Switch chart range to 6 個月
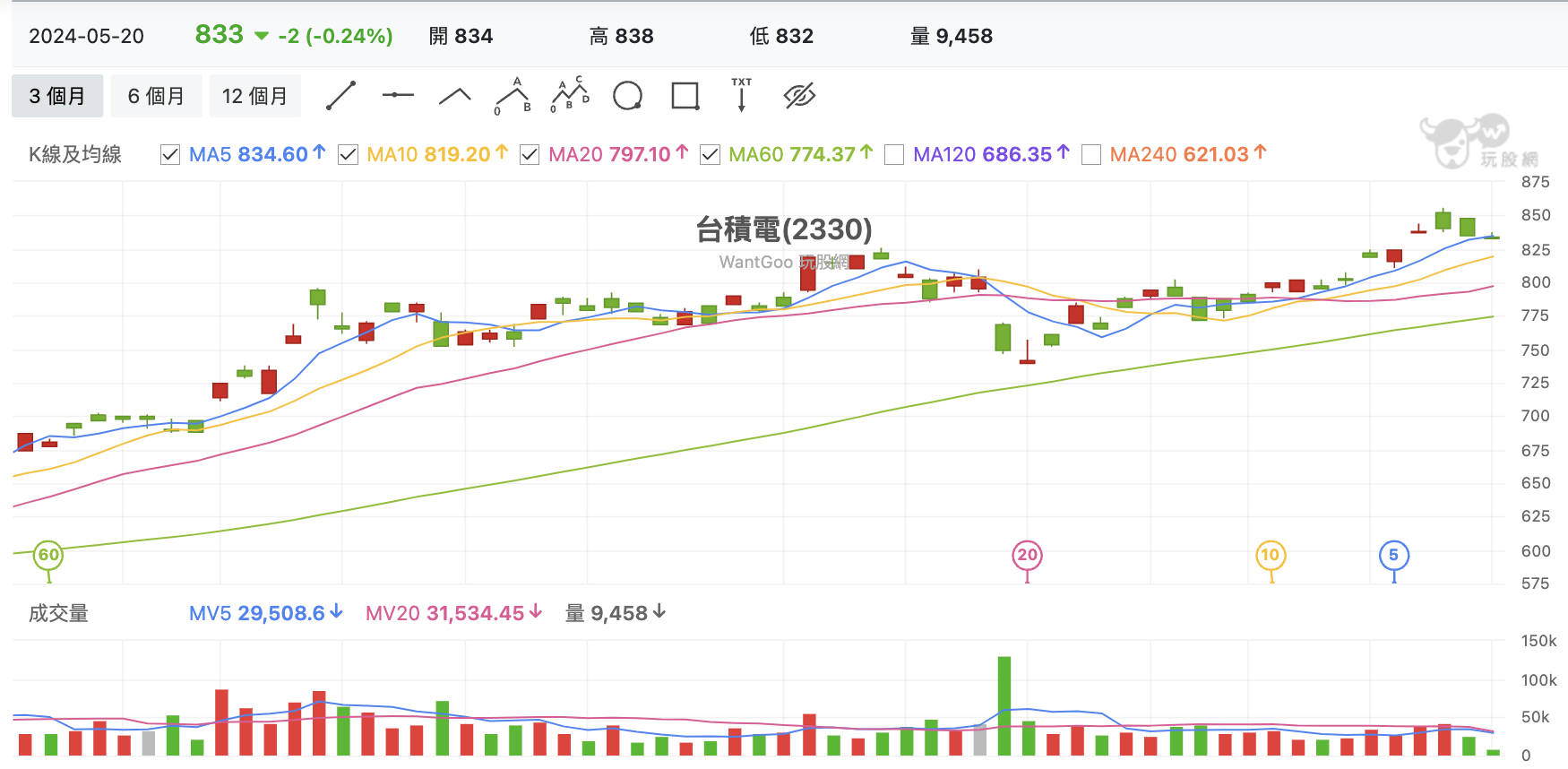The height and width of the screenshot is (769, 1568). coord(156,96)
